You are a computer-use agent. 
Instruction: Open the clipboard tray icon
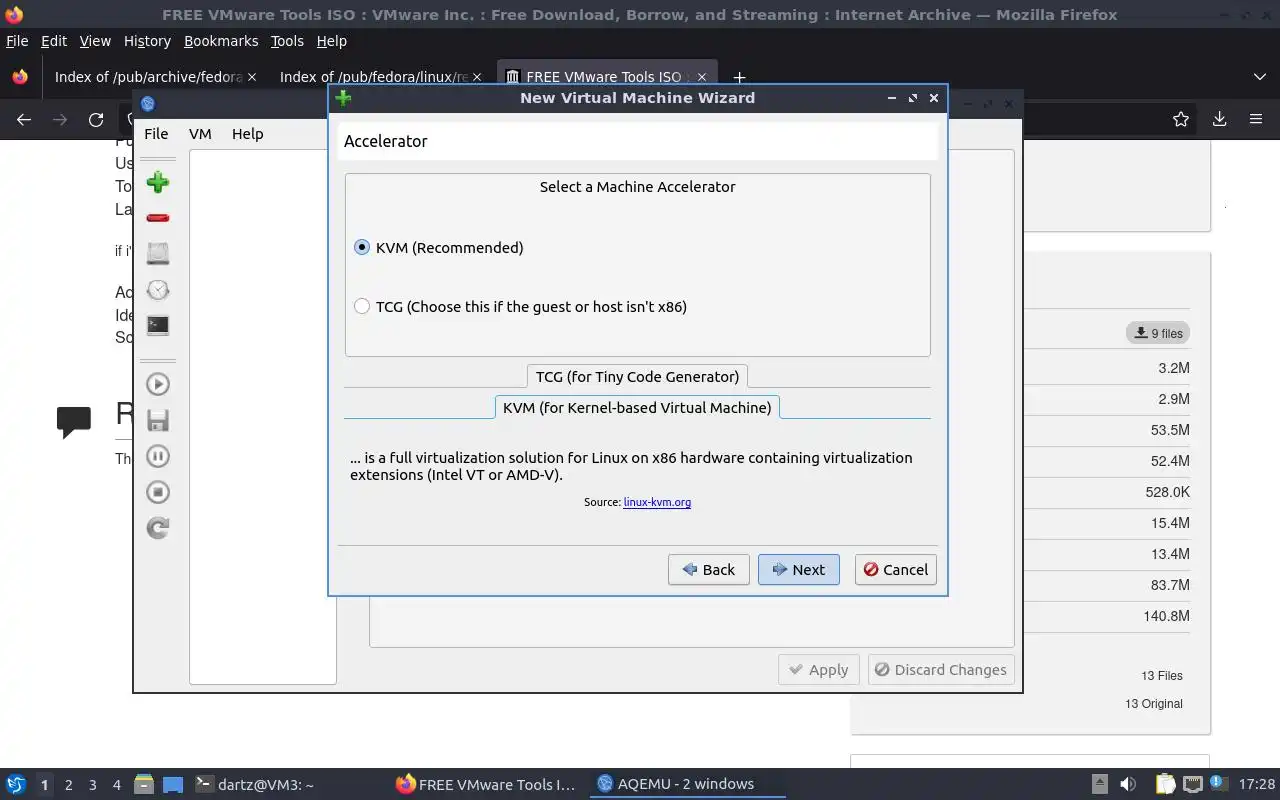1165,784
